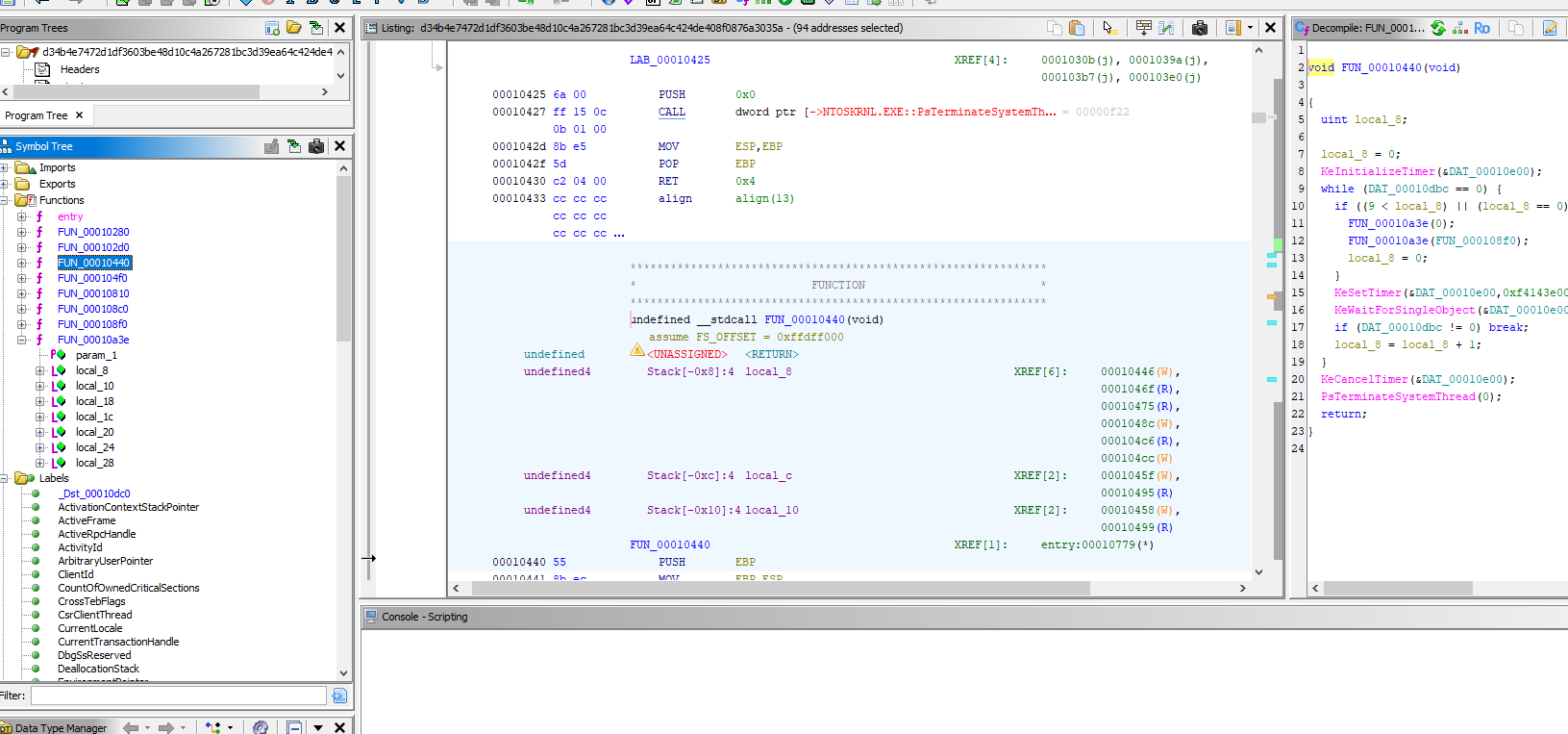The image size is (1568, 734).
Task: Click the Data Type Manager gear icon
Action: [x=261, y=727]
